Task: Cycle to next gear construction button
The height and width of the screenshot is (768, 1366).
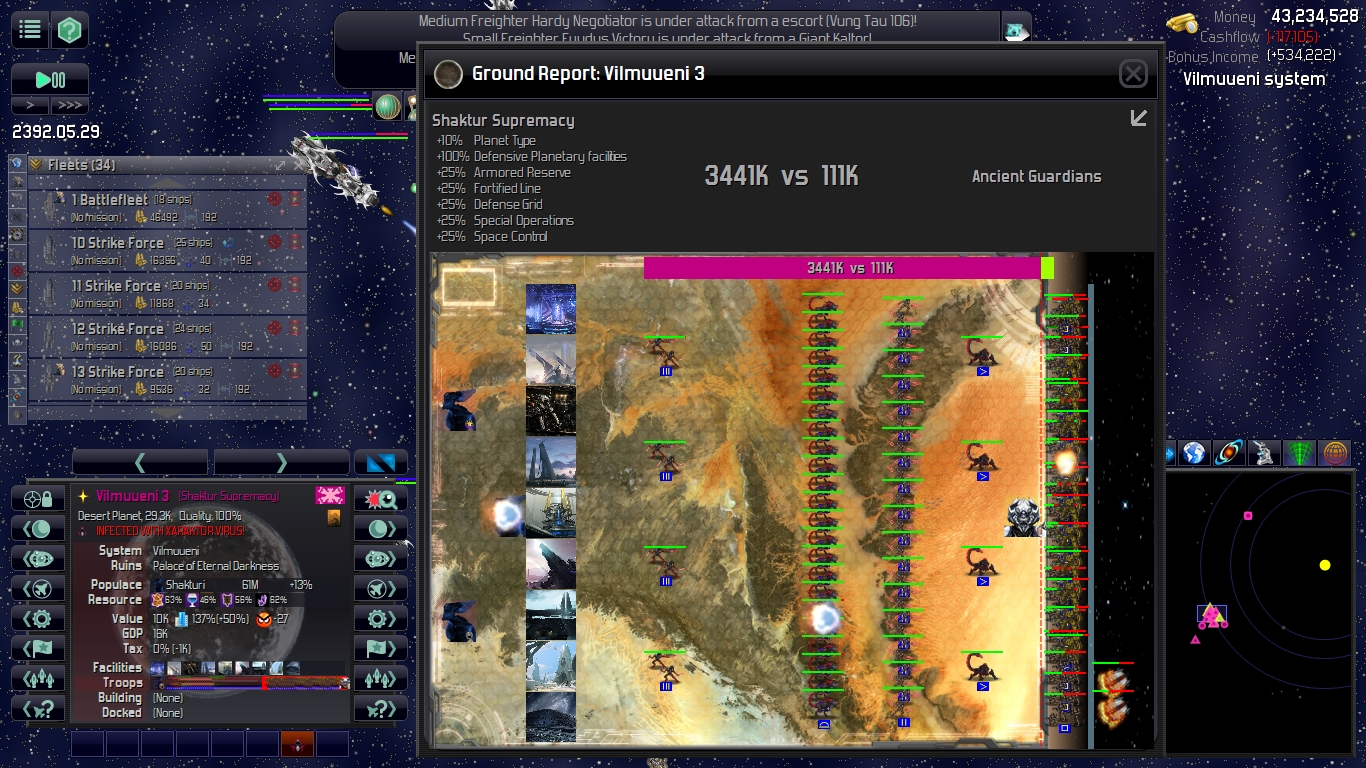Action: tap(381, 619)
